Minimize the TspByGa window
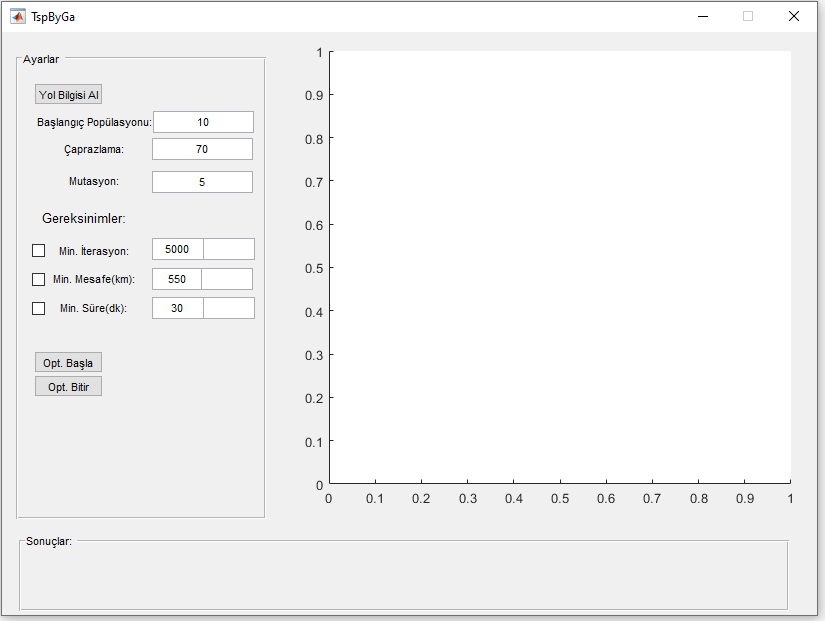 click(x=703, y=16)
